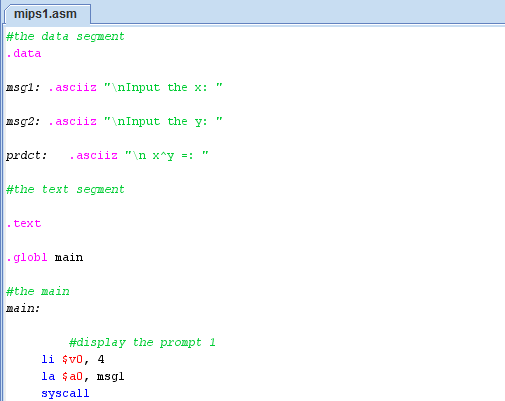The image size is (505, 401).
Task: Click the .asciiz directive on msg1 line
Action: (x=72, y=87)
